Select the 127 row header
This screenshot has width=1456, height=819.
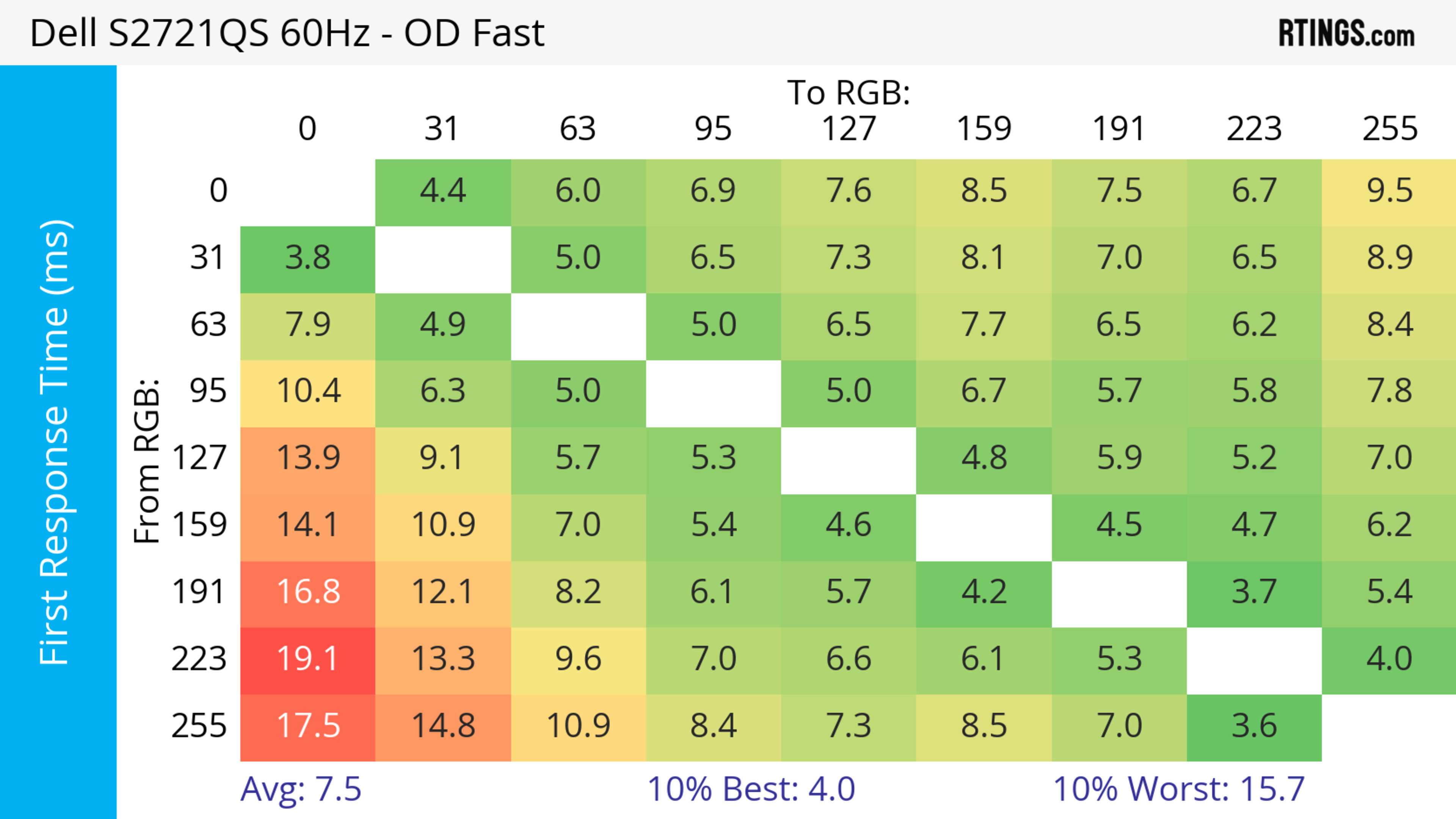click(x=199, y=458)
